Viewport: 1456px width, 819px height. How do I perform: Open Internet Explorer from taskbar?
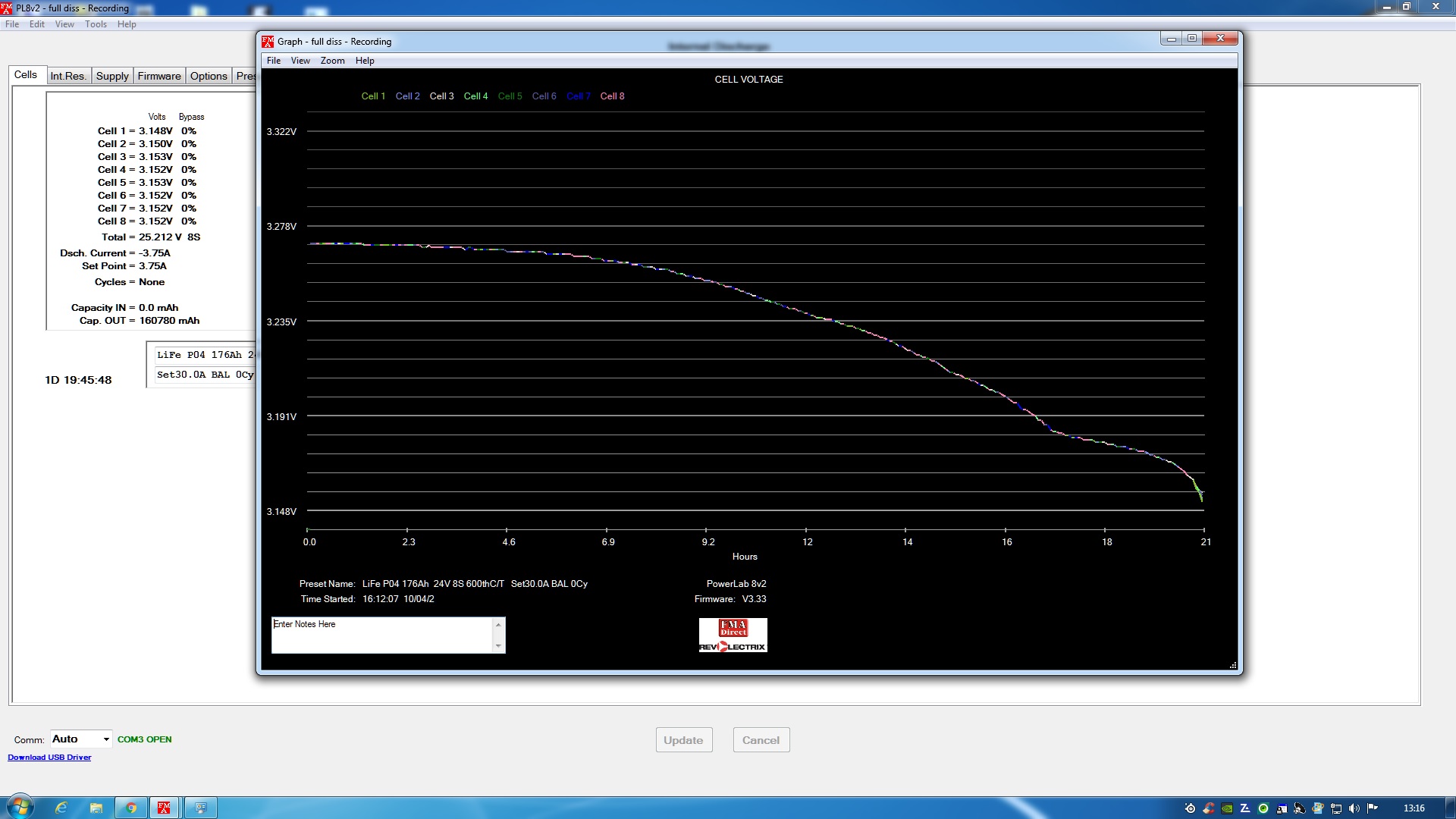tap(61, 808)
